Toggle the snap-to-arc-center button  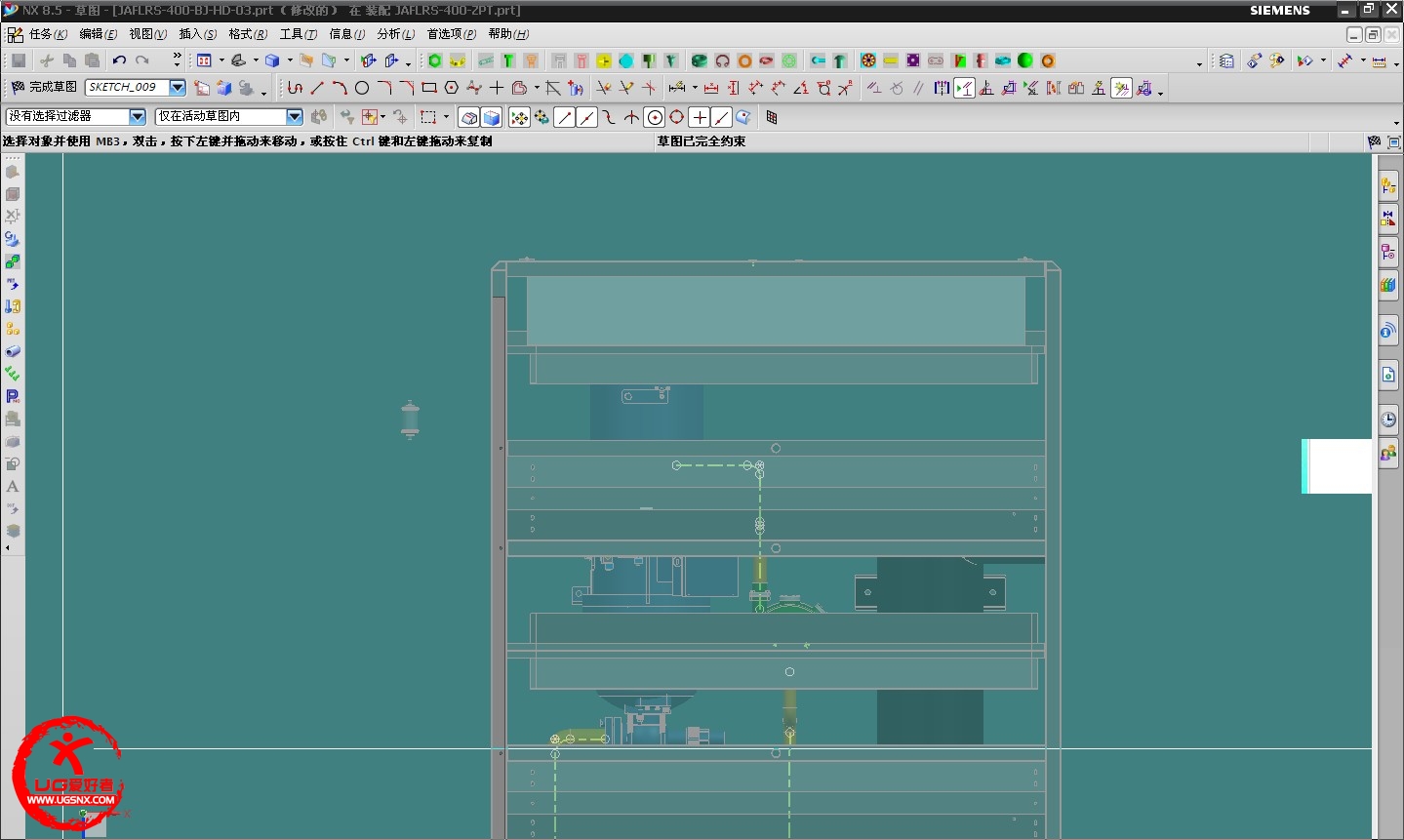tap(655, 117)
